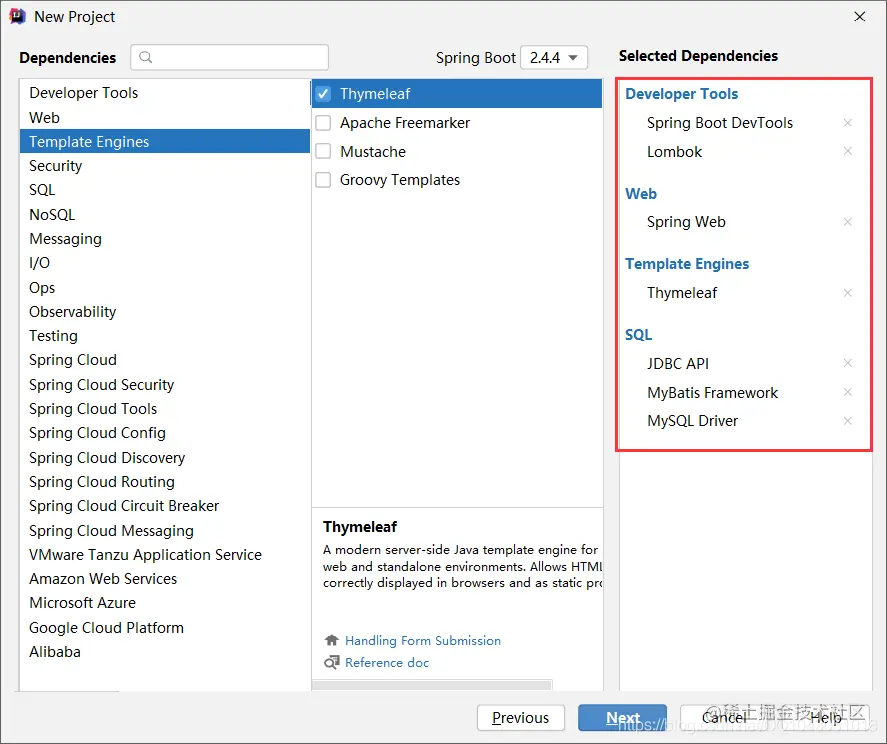This screenshot has height=744, width=887.
Task: Check the Apache Freemarker checkbox
Action: coord(323,123)
